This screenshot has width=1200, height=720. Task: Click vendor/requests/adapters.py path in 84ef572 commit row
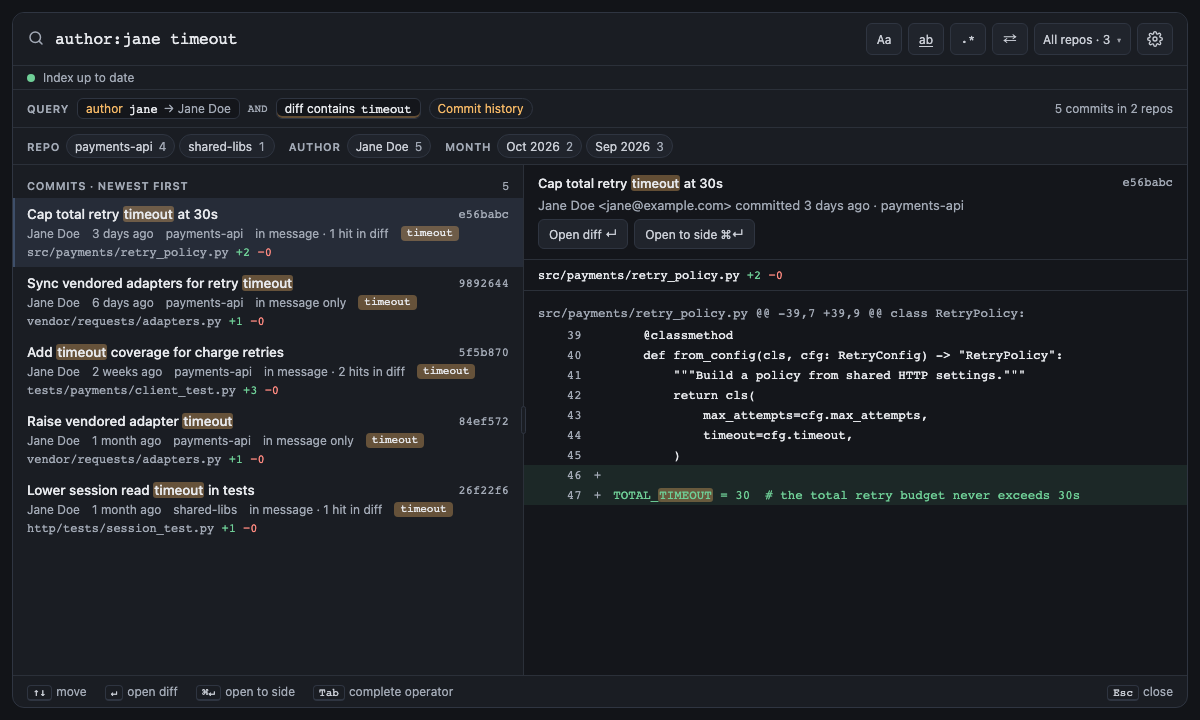coord(124,460)
